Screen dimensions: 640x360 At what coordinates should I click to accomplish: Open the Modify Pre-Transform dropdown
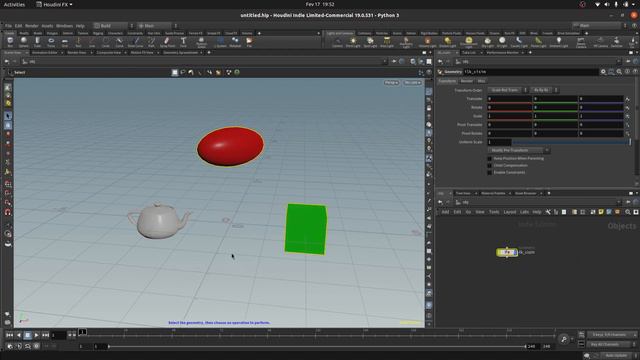click(519, 150)
